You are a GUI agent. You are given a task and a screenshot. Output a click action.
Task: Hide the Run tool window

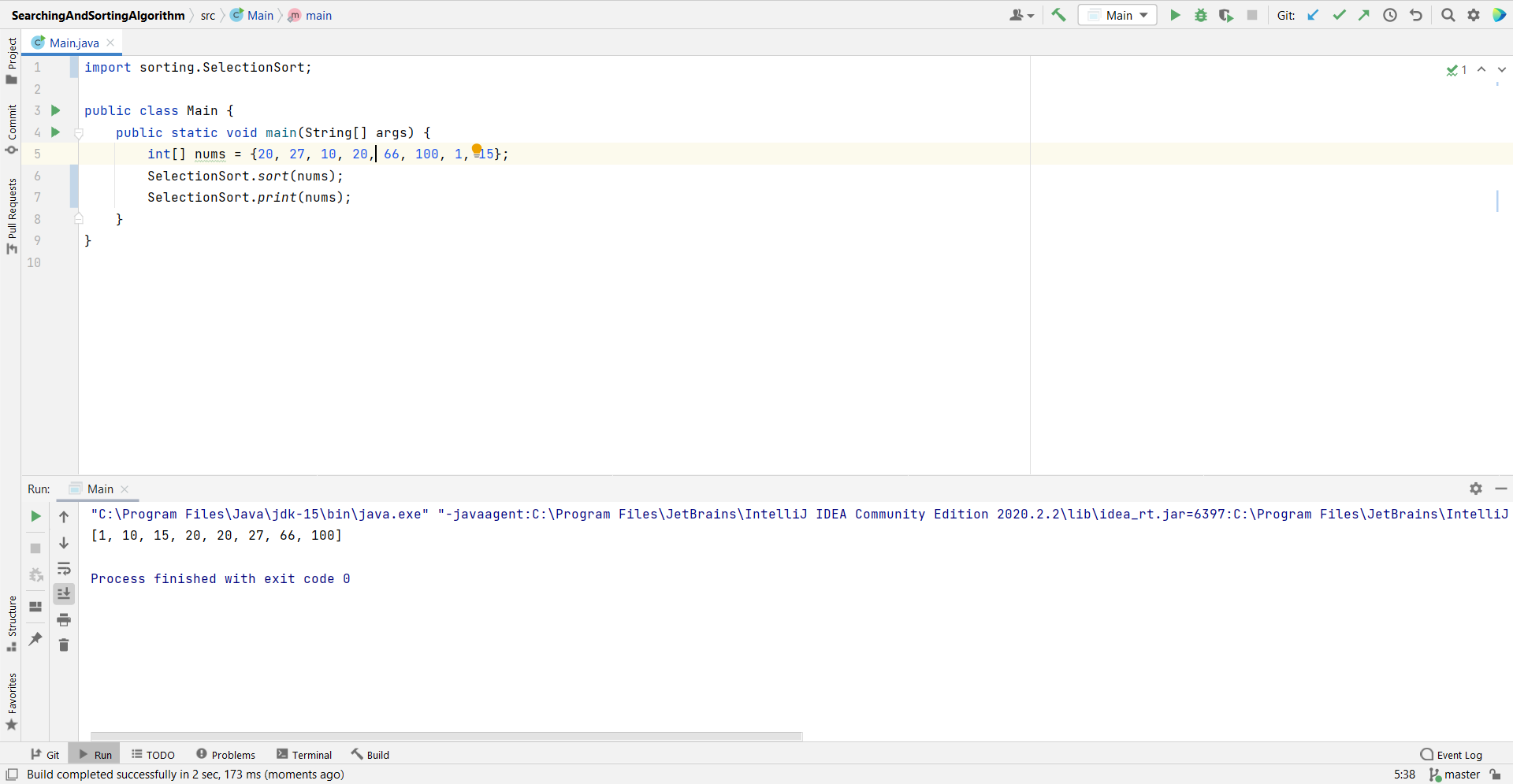point(1501,489)
